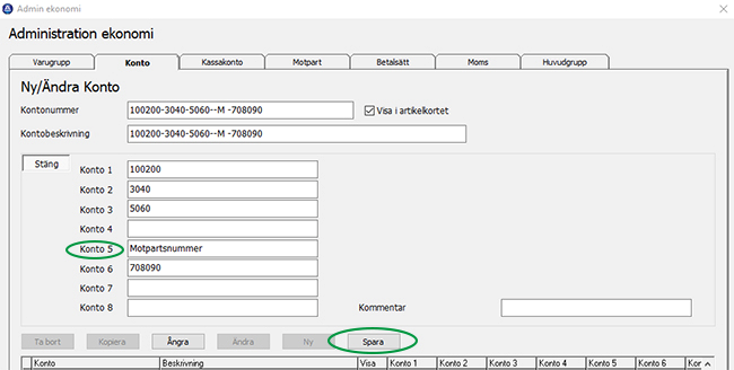Viewport: 734px width, 370px height.
Task: Save the account with Spara button
Action: point(373,342)
